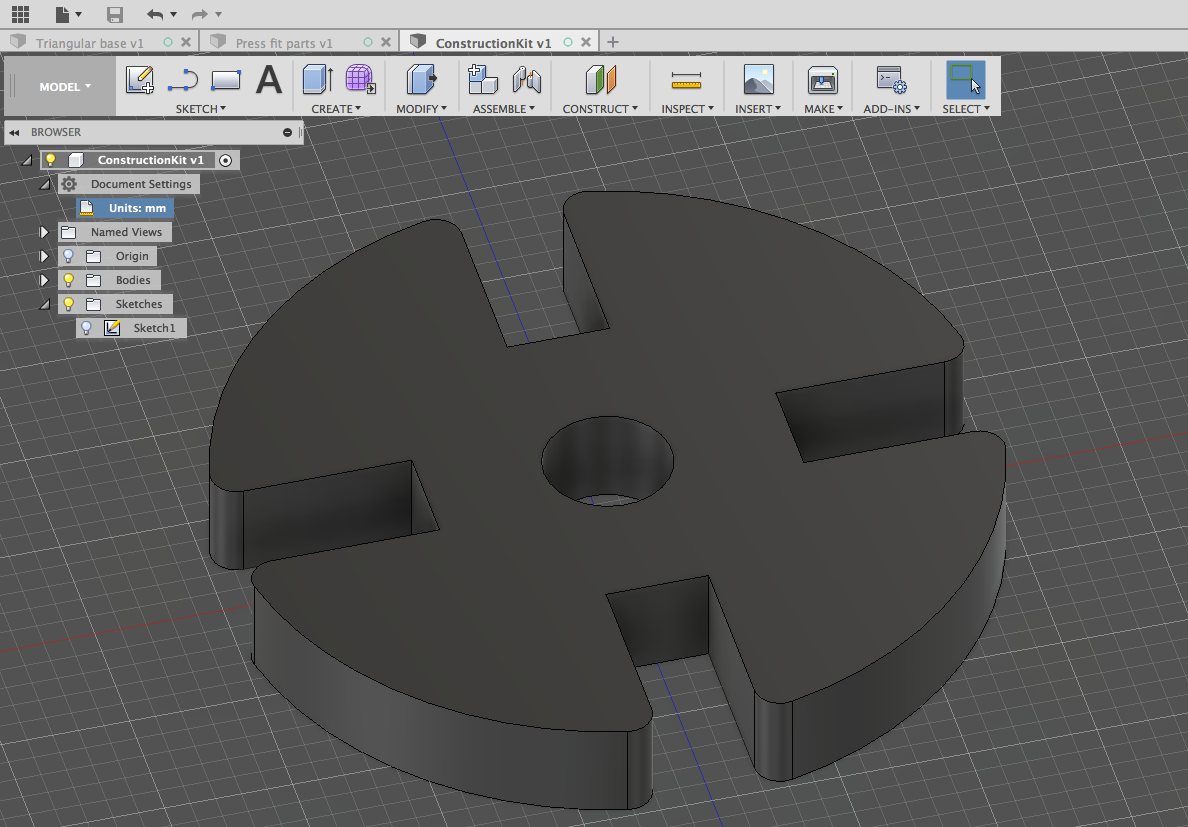Click the center hole of the model

coord(608,461)
